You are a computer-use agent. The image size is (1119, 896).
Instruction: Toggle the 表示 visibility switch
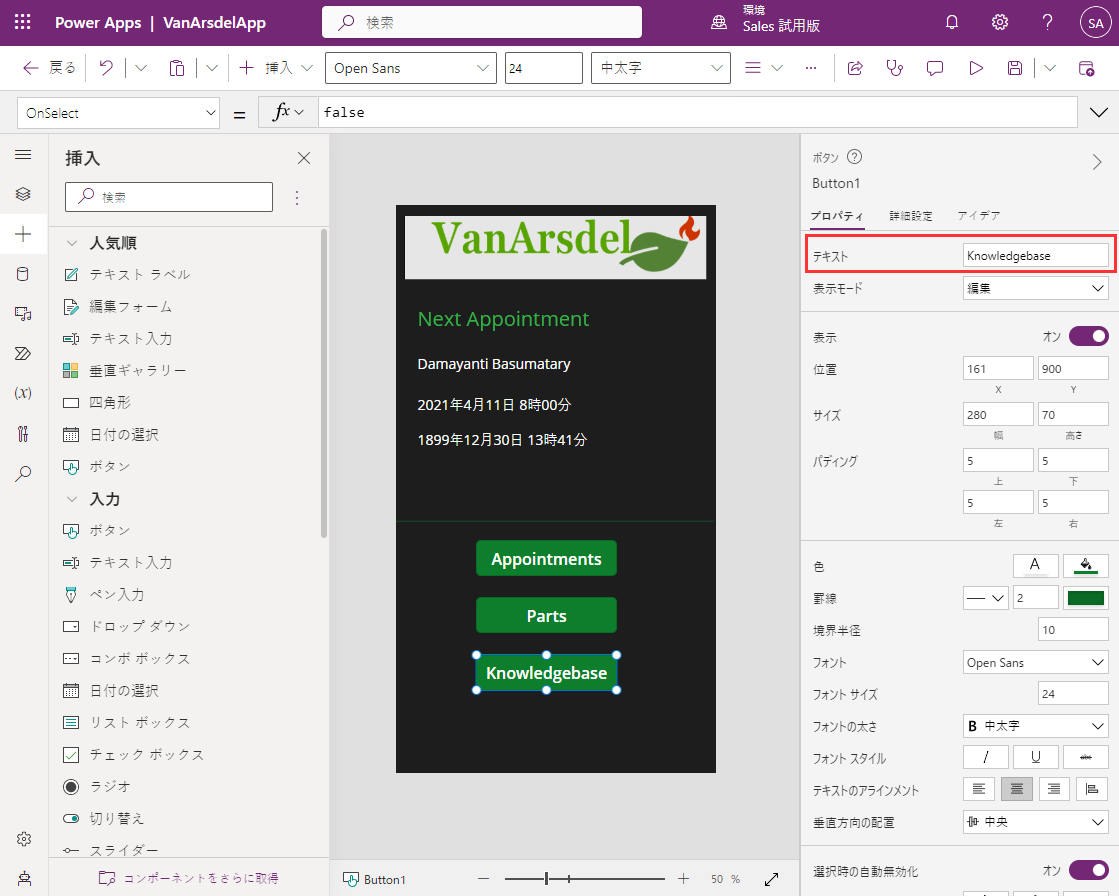pyautogui.click(x=1088, y=336)
